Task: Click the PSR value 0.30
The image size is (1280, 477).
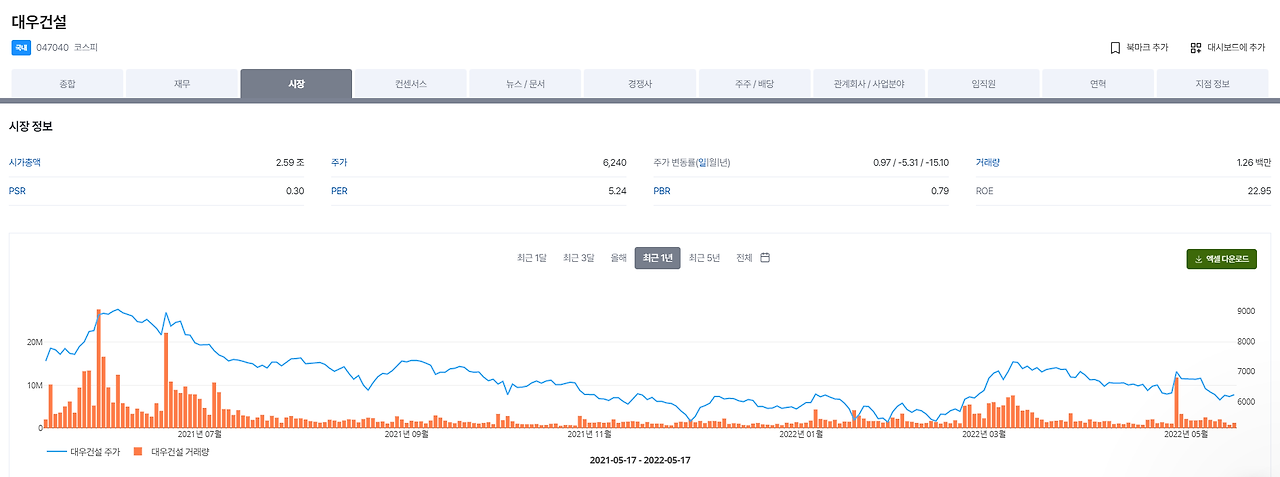Action: [295, 191]
